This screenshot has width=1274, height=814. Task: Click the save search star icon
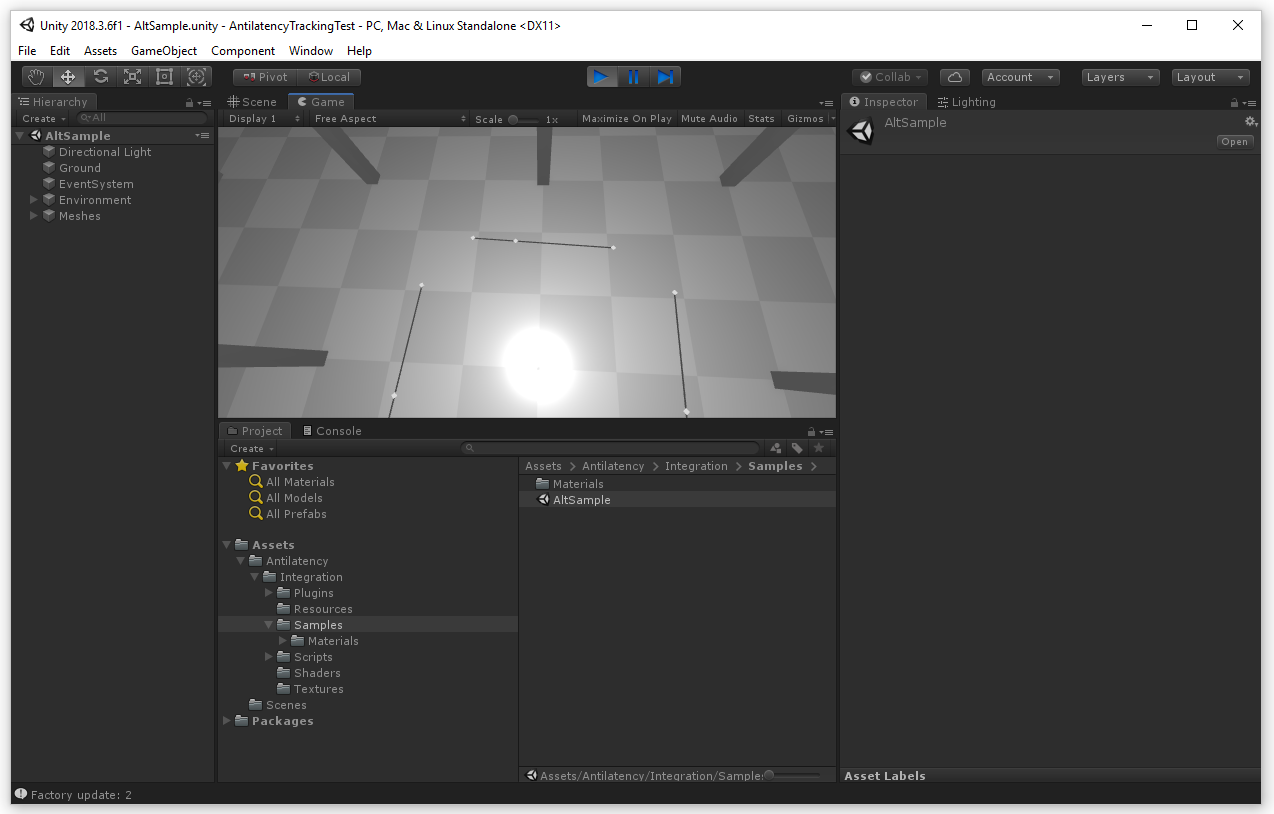(x=819, y=449)
